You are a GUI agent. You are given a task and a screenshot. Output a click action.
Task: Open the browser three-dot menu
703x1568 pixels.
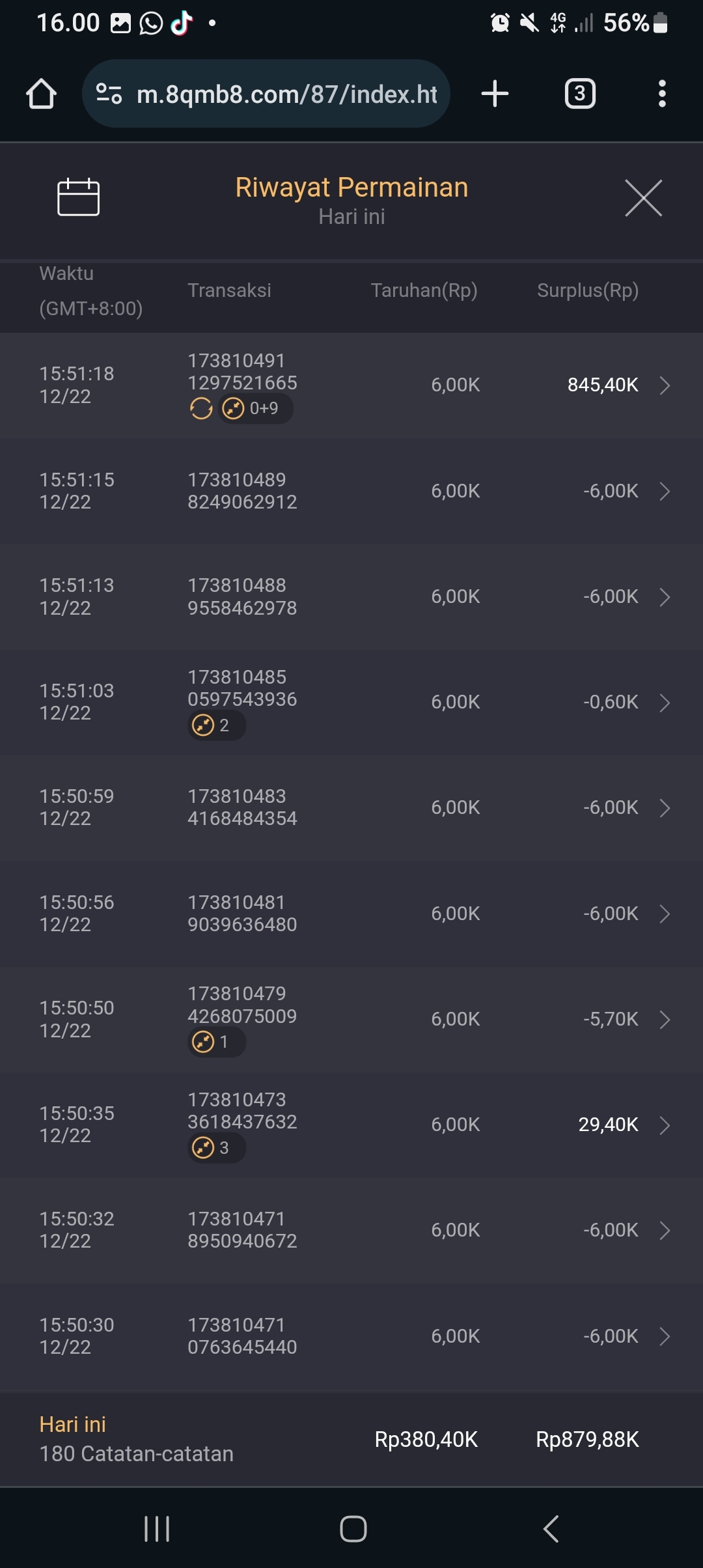tap(662, 94)
